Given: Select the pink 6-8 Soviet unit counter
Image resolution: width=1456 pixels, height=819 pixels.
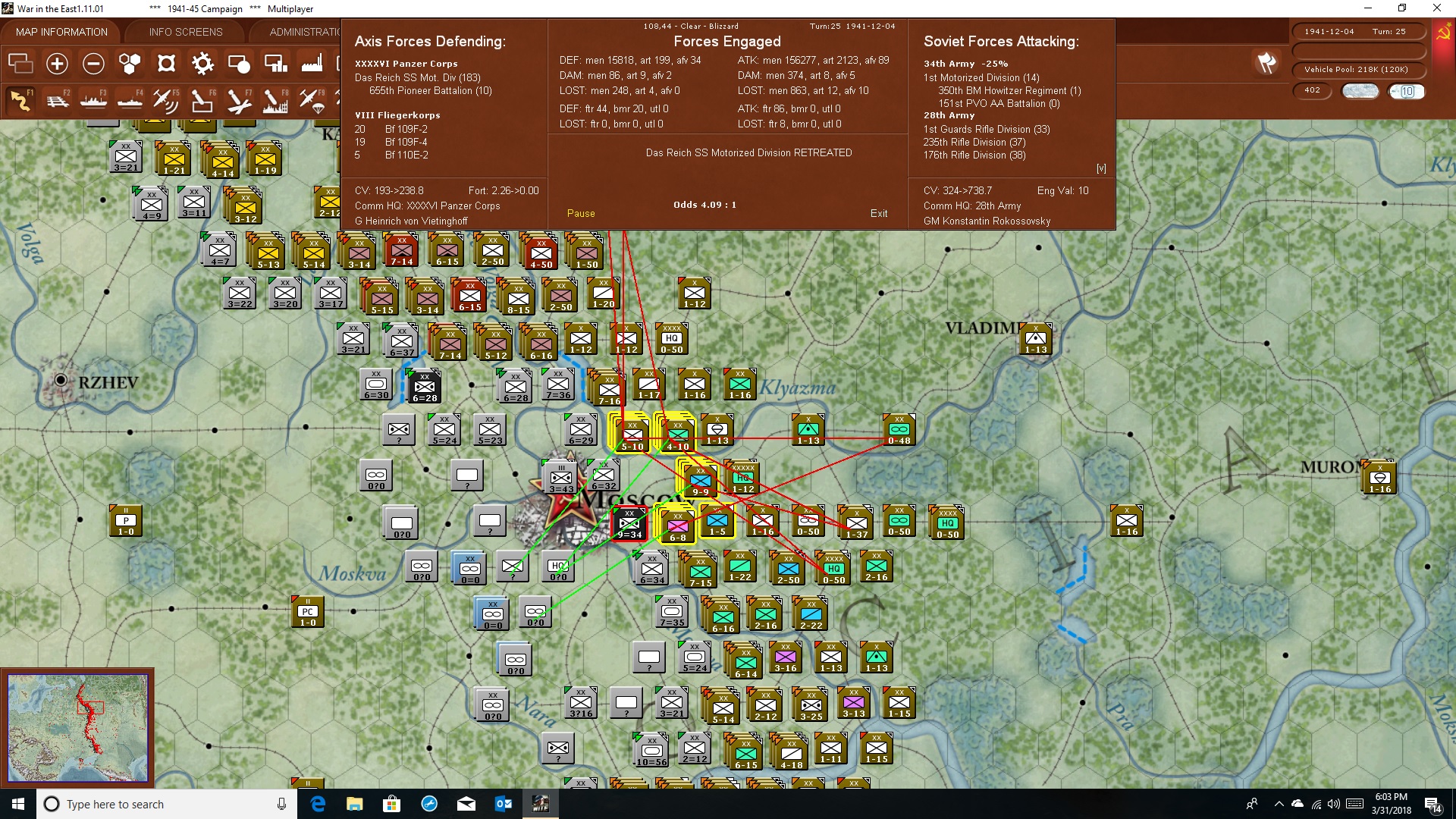Looking at the screenshot, I should 677,526.
